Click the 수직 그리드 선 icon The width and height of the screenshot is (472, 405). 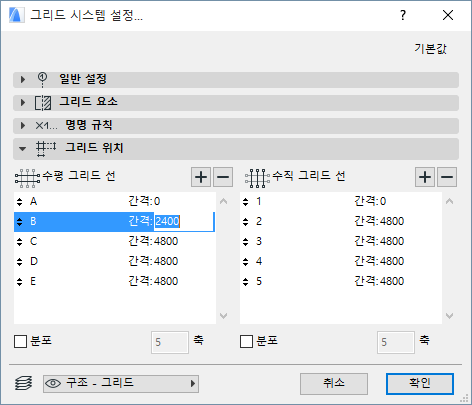point(257,178)
